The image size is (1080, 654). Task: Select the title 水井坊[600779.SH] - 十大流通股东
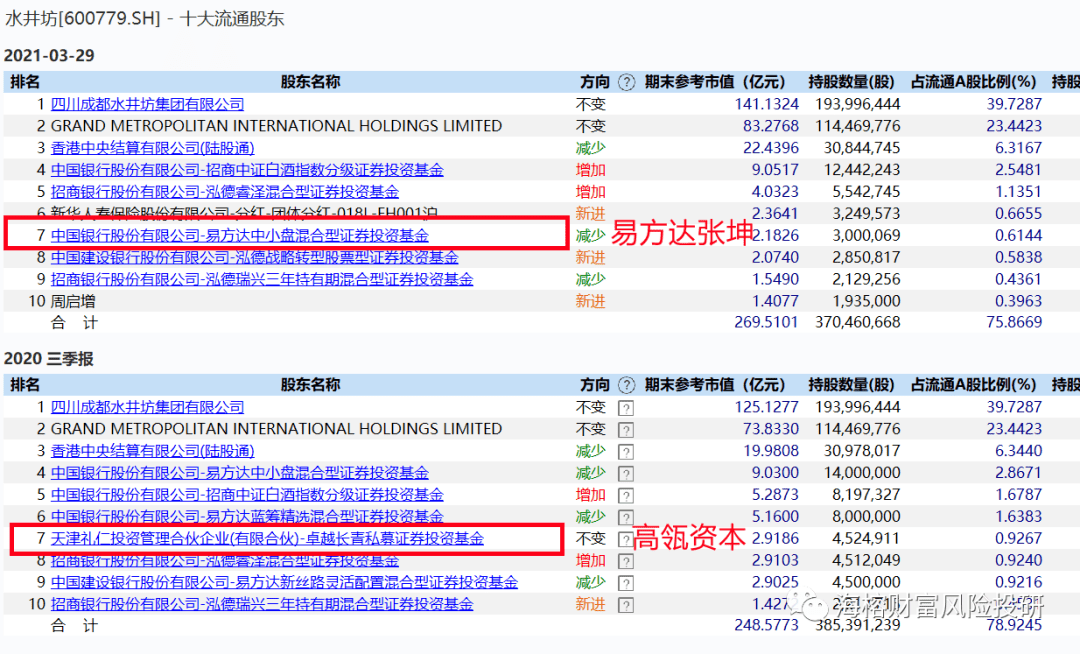pos(144,19)
